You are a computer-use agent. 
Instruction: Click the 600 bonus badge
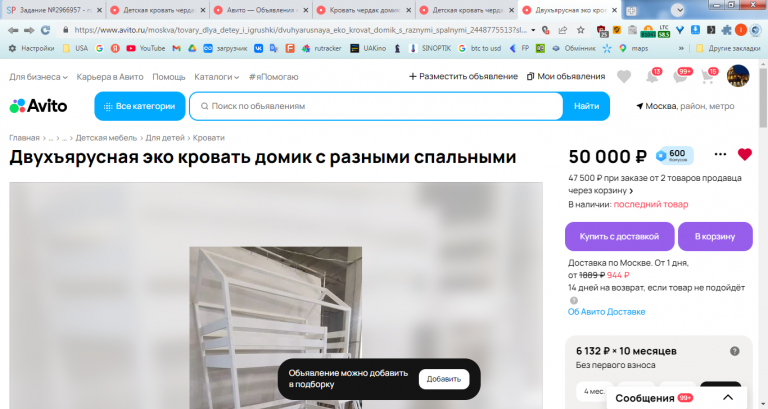tap(675, 156)
